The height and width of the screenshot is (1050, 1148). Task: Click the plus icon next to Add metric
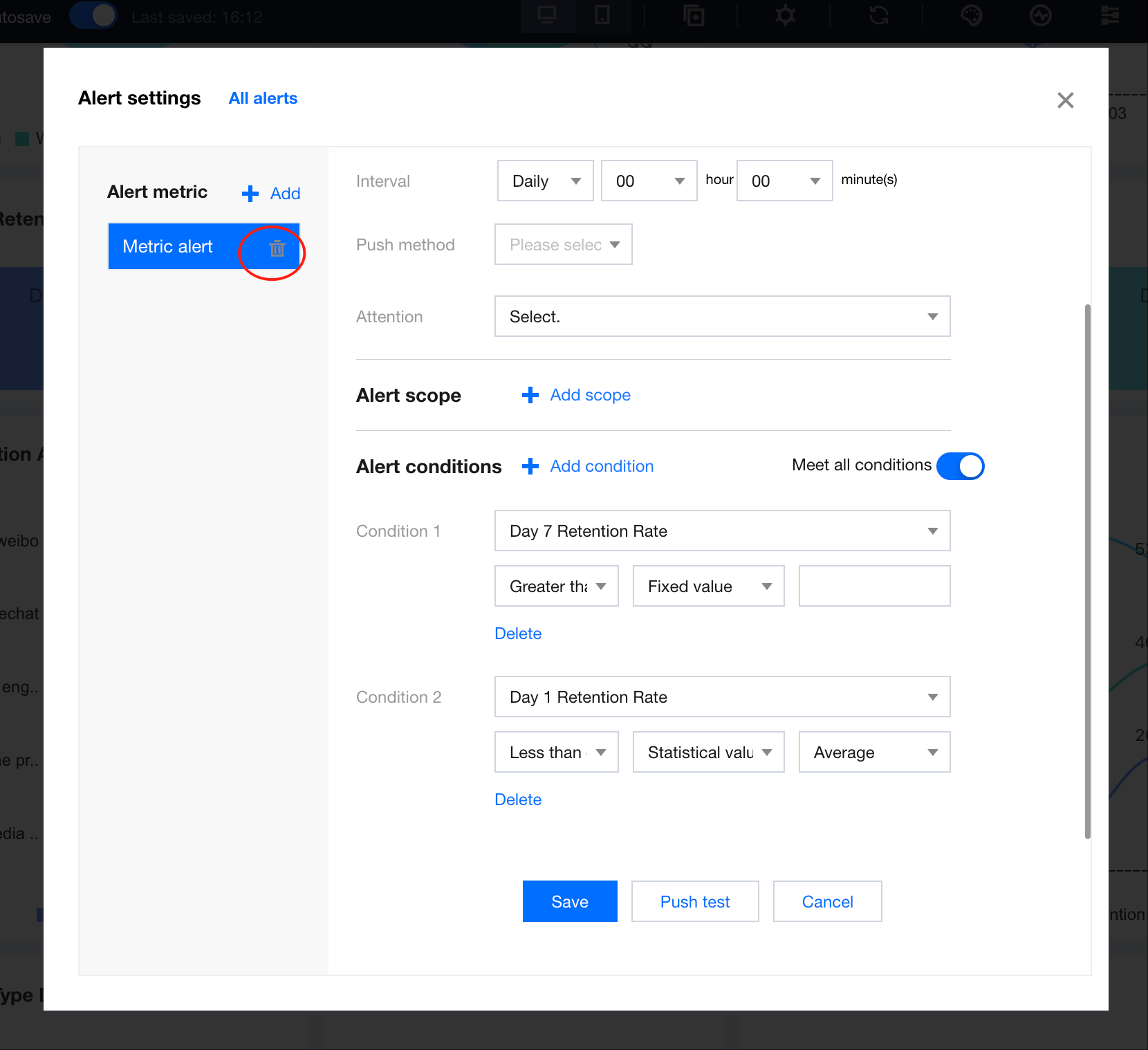[x=250, y=194]
